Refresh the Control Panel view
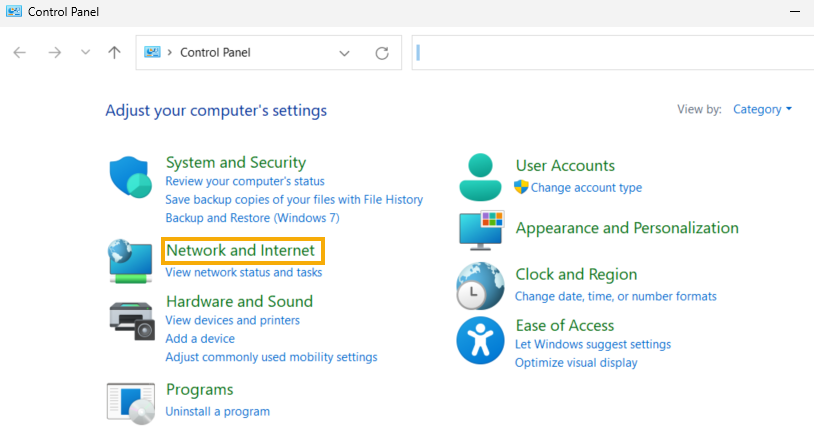This screenshot has width=814, height=440. tap(382, 53)
